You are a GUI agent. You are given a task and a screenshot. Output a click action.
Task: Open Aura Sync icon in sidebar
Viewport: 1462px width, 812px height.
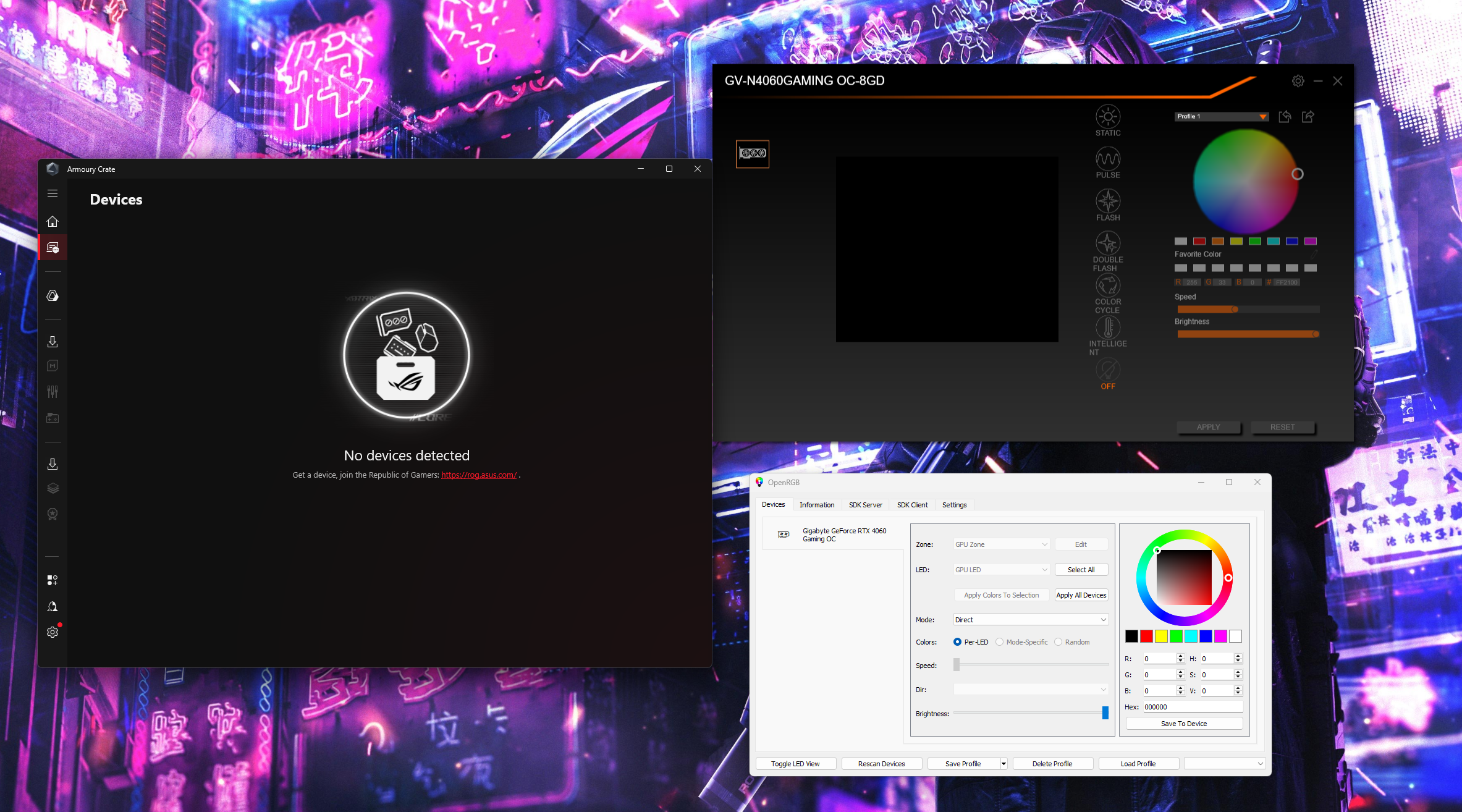point(53,296)
